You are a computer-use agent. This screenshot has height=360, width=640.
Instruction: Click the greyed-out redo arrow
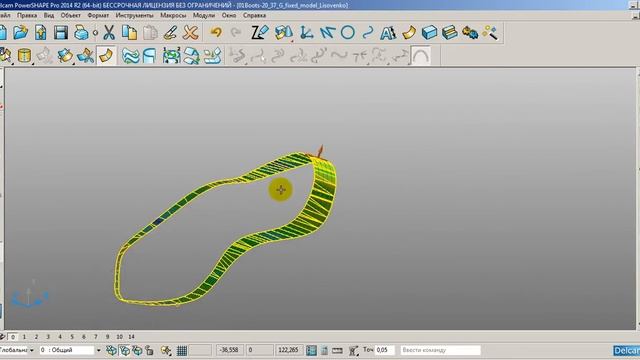point(236,33)
